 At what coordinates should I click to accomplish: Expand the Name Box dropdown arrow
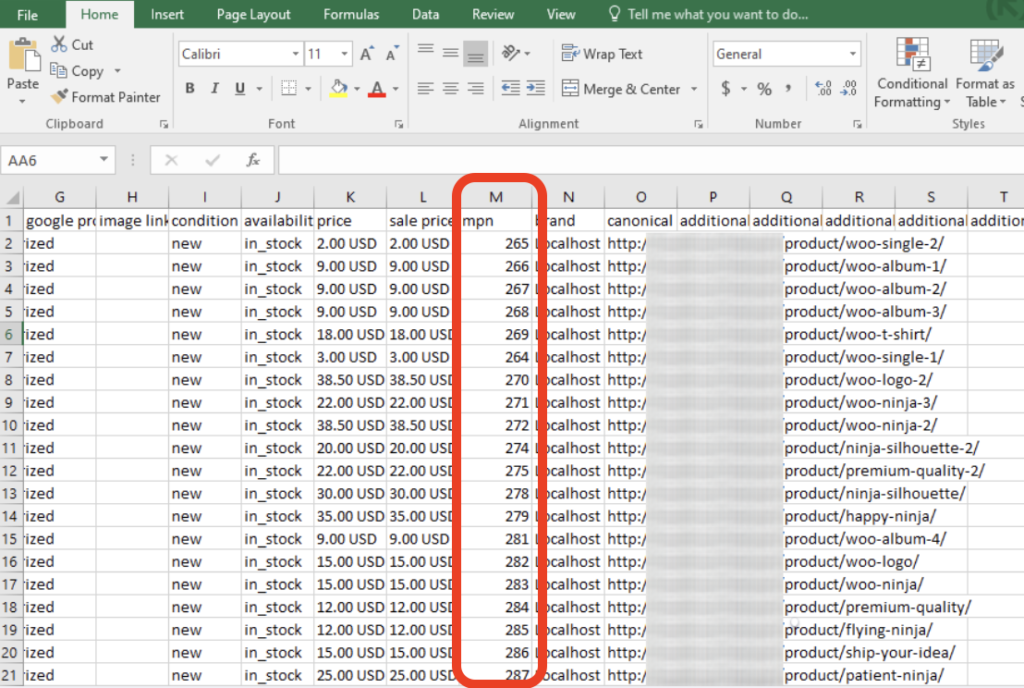tap(105, 160)
